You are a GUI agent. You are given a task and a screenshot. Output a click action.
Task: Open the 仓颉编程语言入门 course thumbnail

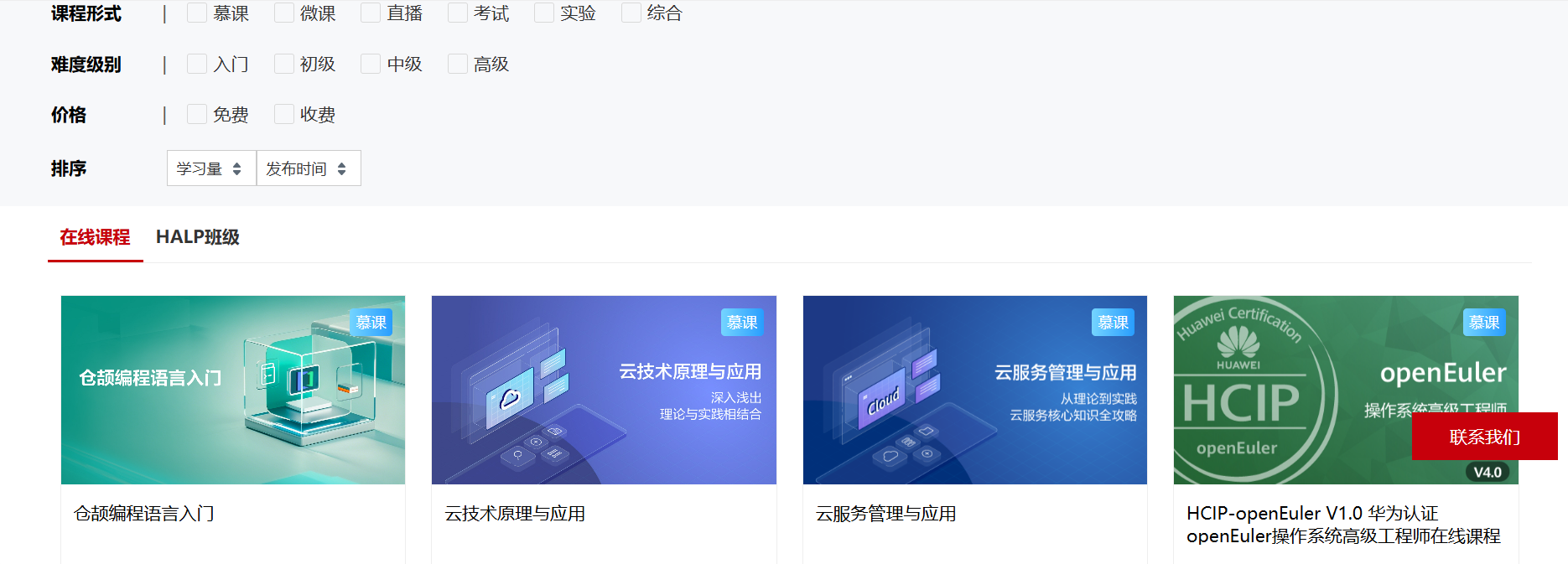233,390
